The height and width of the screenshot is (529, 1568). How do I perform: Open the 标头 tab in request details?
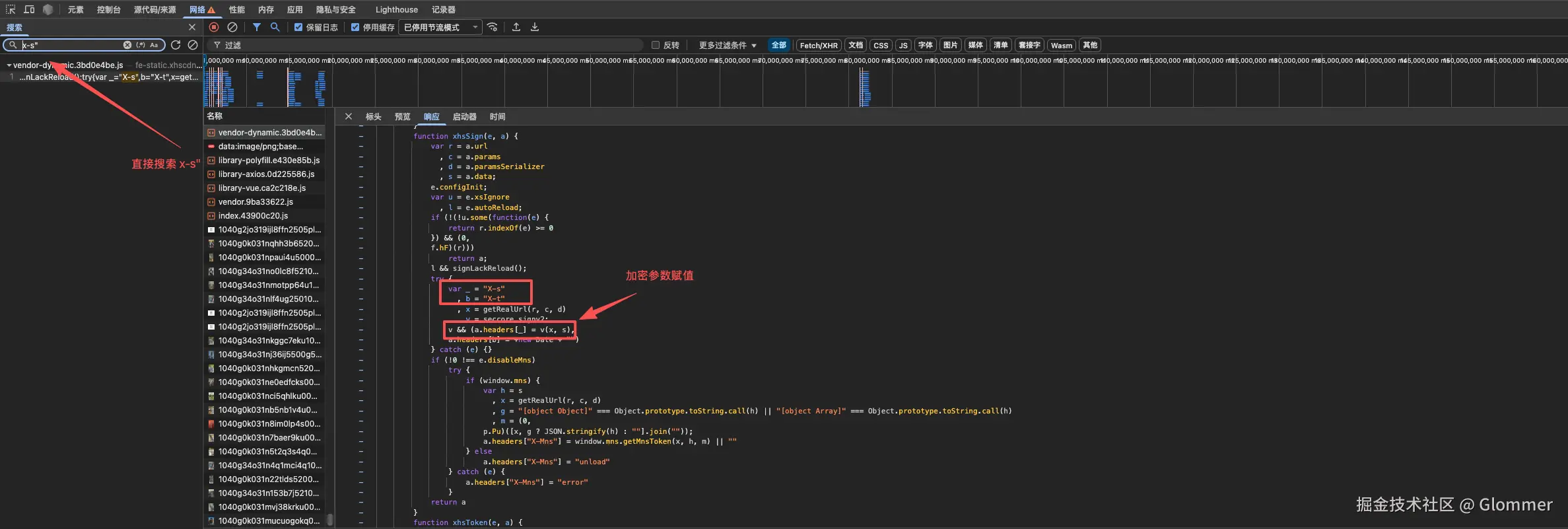tap(373, 116)
